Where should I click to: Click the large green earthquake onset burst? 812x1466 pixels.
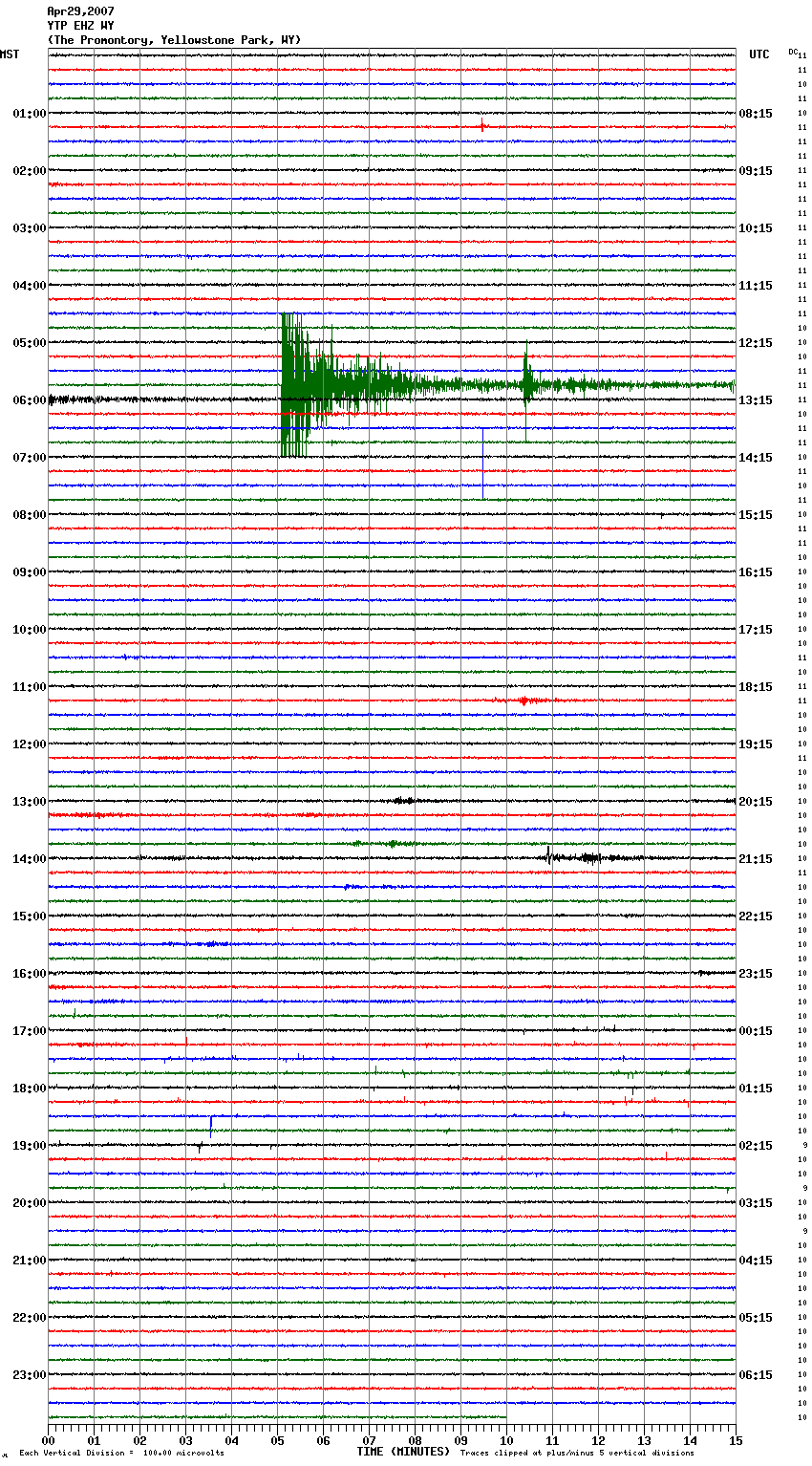(295, 385)
